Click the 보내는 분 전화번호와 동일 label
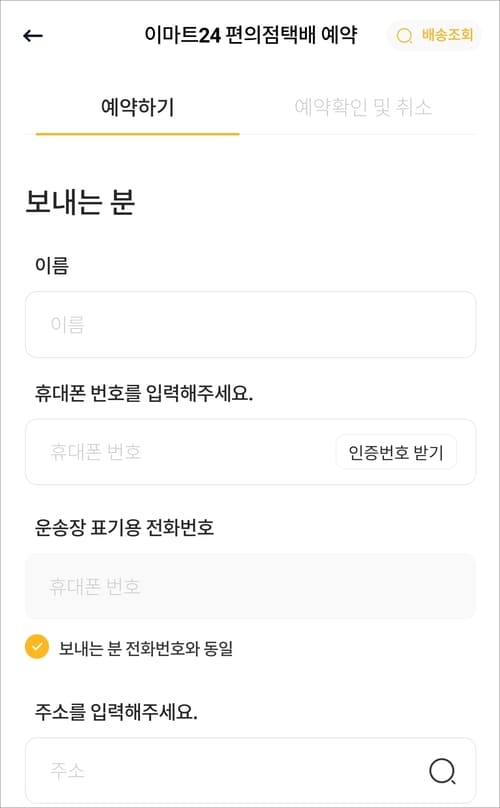This screenshot has width=500, height=808. pyautogui.click(x=146, y=648)
